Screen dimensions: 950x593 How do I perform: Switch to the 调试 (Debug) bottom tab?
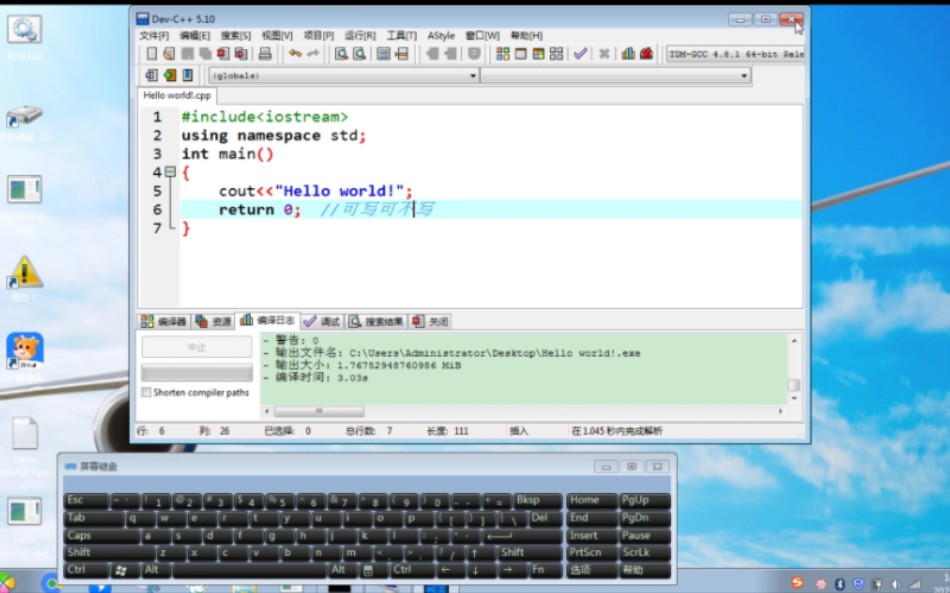coord(323,321)
